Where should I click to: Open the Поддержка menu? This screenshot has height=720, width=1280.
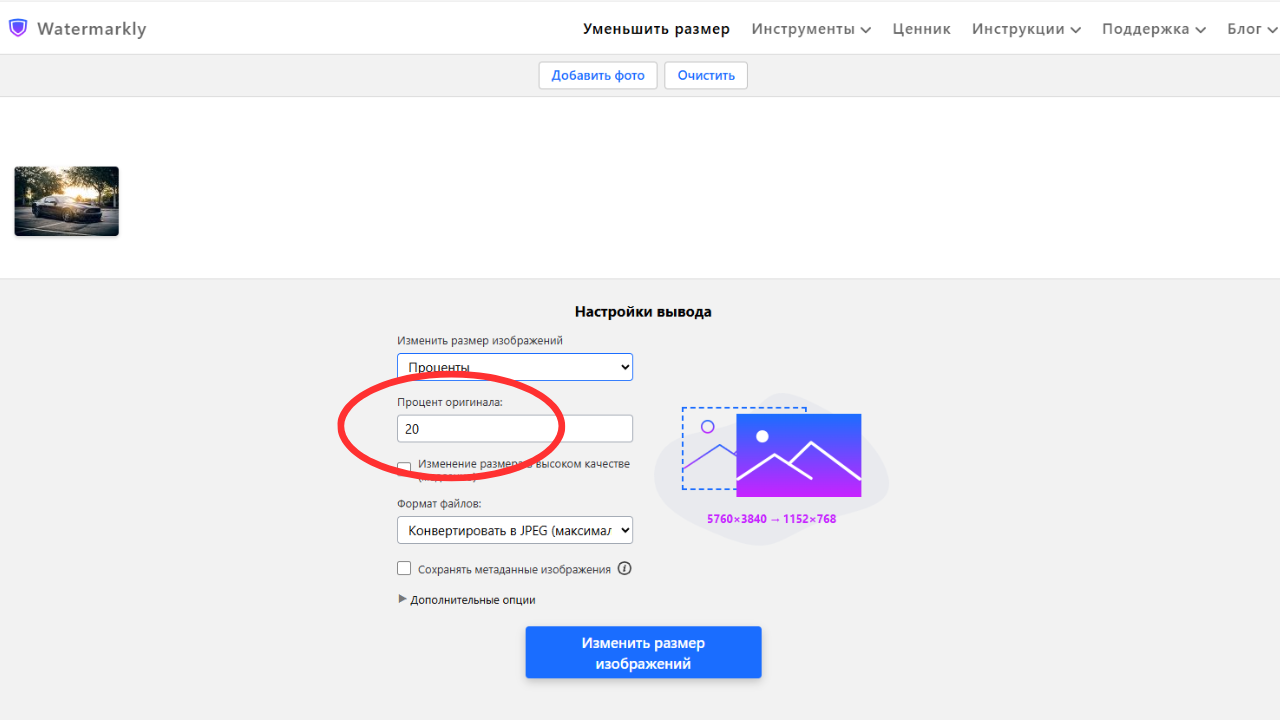[1153, 29]
